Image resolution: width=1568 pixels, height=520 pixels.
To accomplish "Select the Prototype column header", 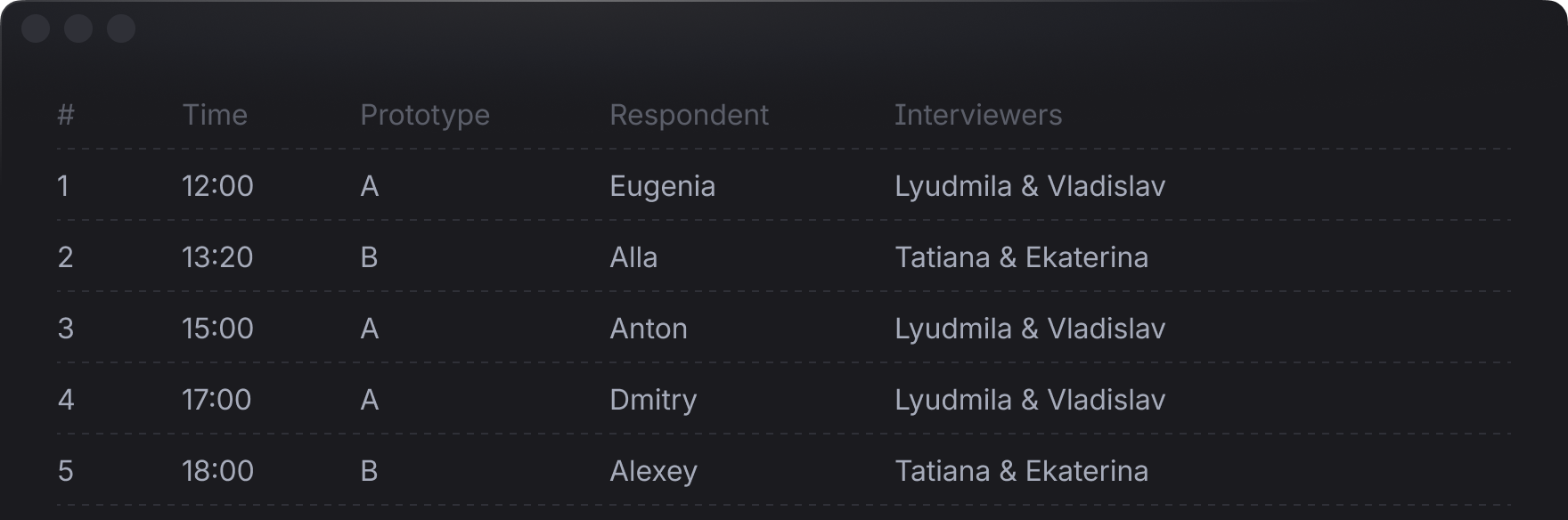I will (x=425, y=115).
